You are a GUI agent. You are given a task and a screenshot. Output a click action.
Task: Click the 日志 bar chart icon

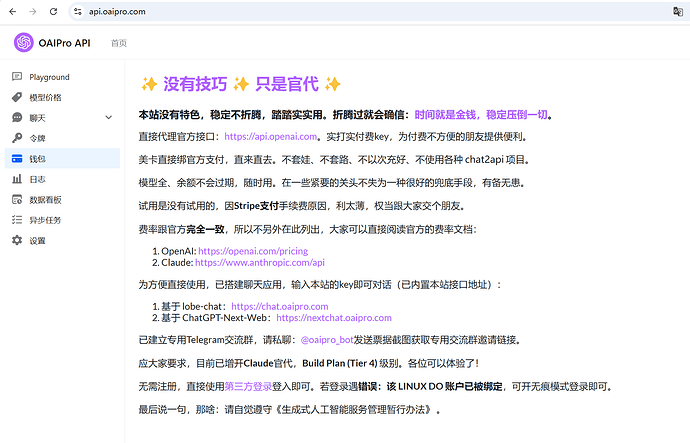pos(17,179)
